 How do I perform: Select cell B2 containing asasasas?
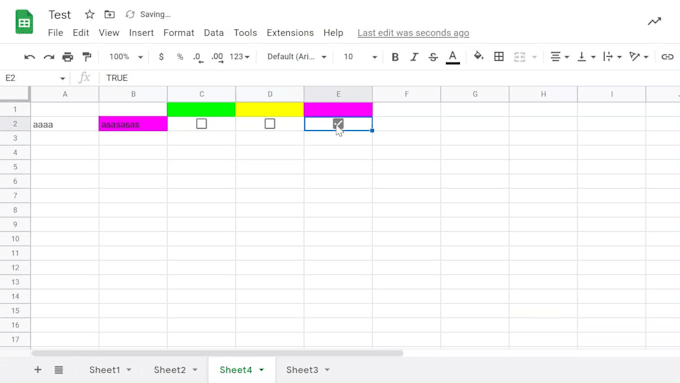(x=133, y=124)
